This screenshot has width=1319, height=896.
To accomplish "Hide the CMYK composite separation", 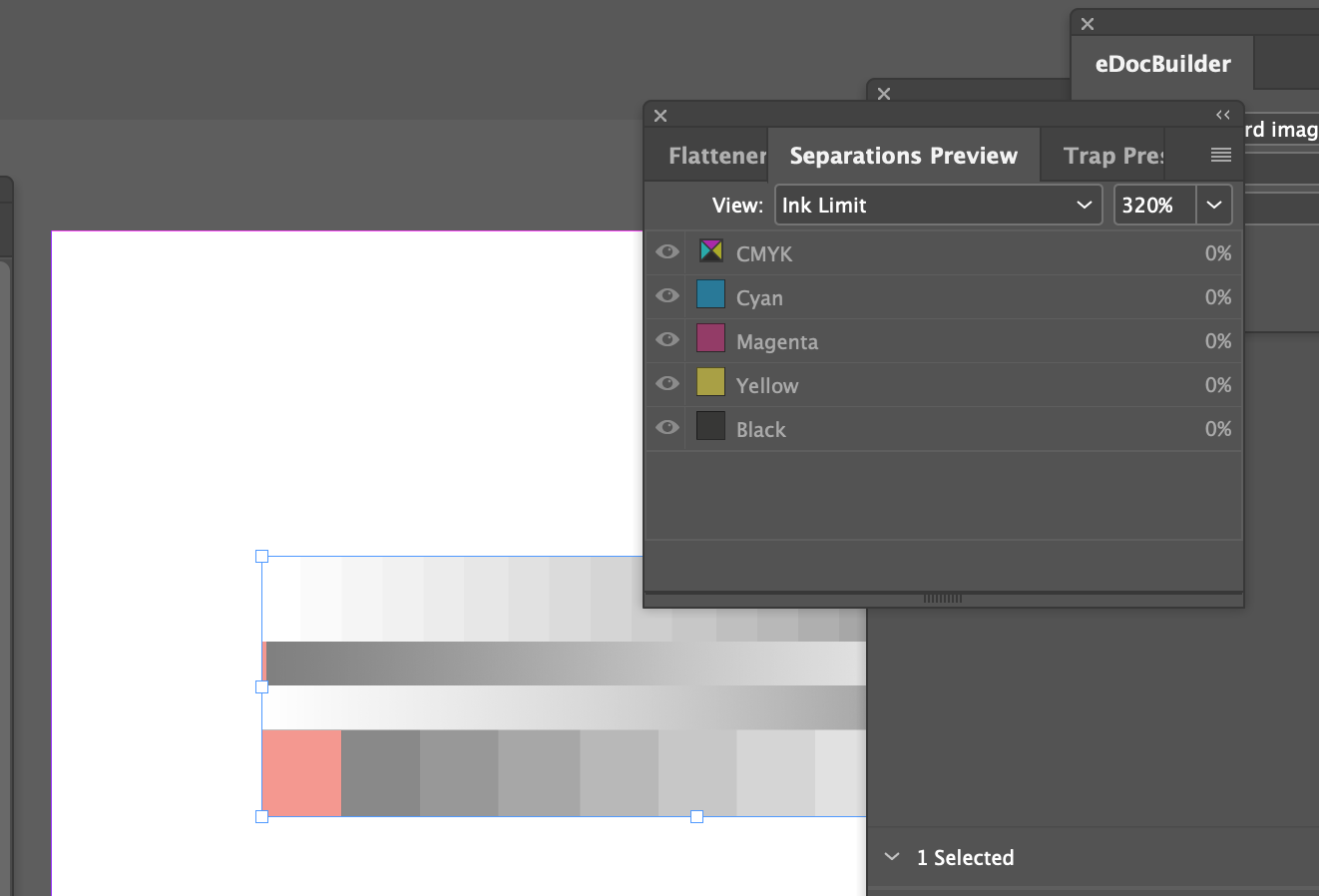I will click(x=665, y=251).
